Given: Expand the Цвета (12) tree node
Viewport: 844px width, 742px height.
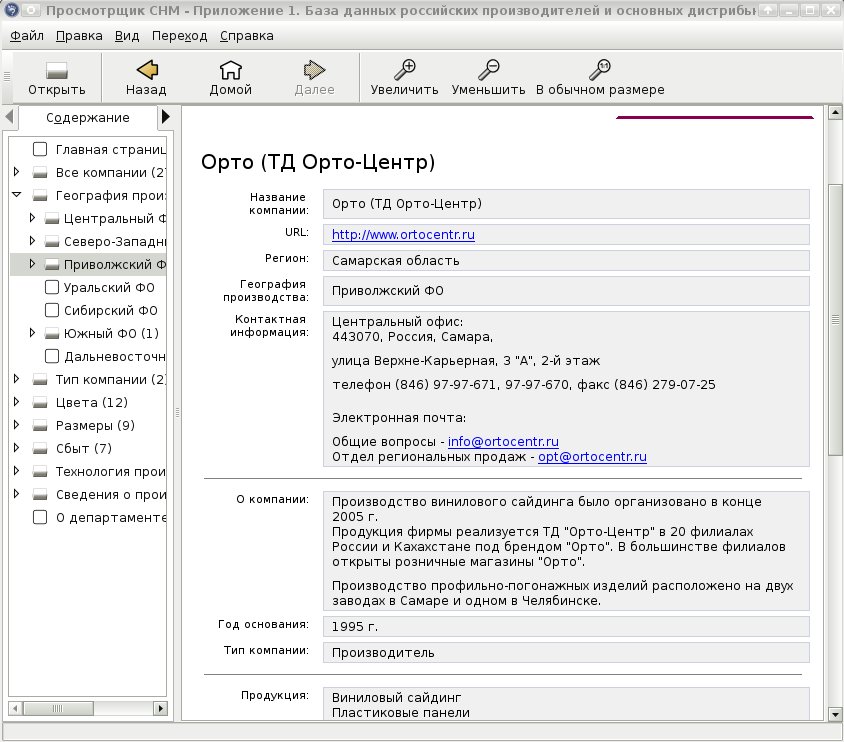Looking at the screenshot, I should (x=17, y=401).
